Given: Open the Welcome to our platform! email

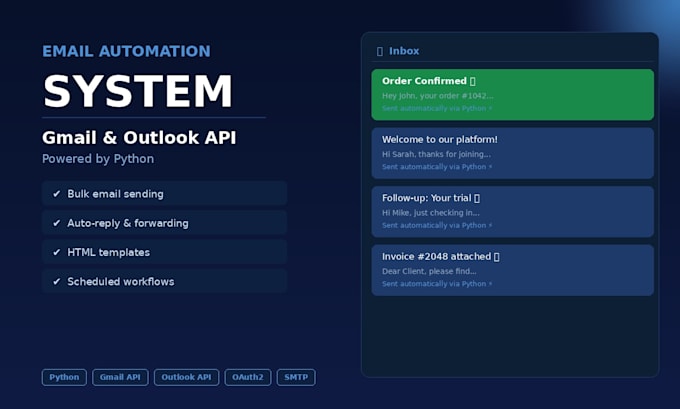Looking at the screenshot, I should [x=513, y=153].
